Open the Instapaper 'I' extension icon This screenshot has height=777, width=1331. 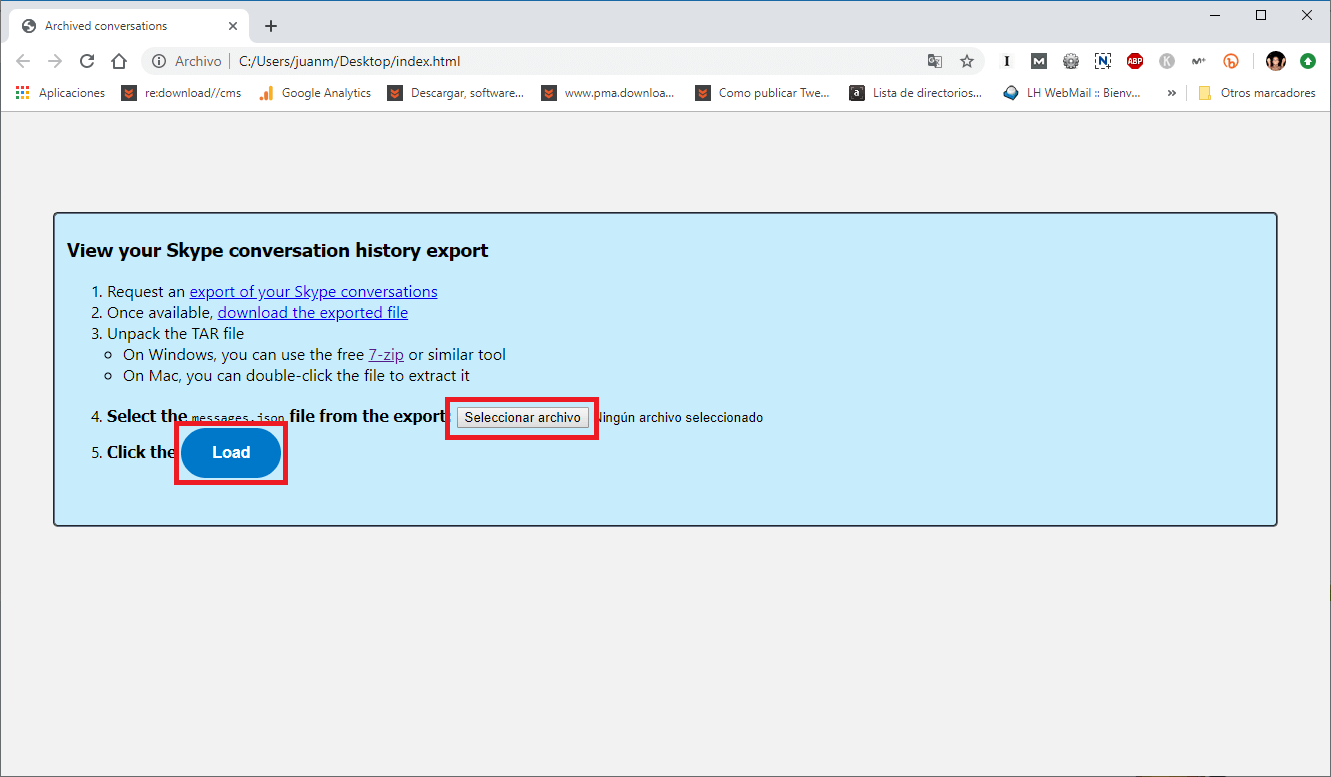tap(1007, 61)
